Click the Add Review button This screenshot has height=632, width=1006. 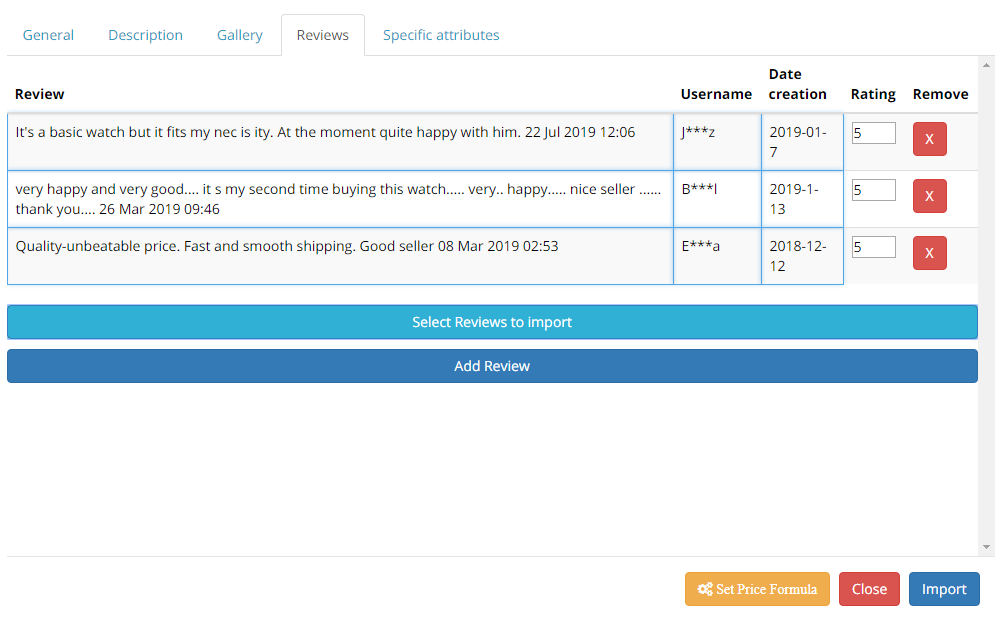[492, 366]
